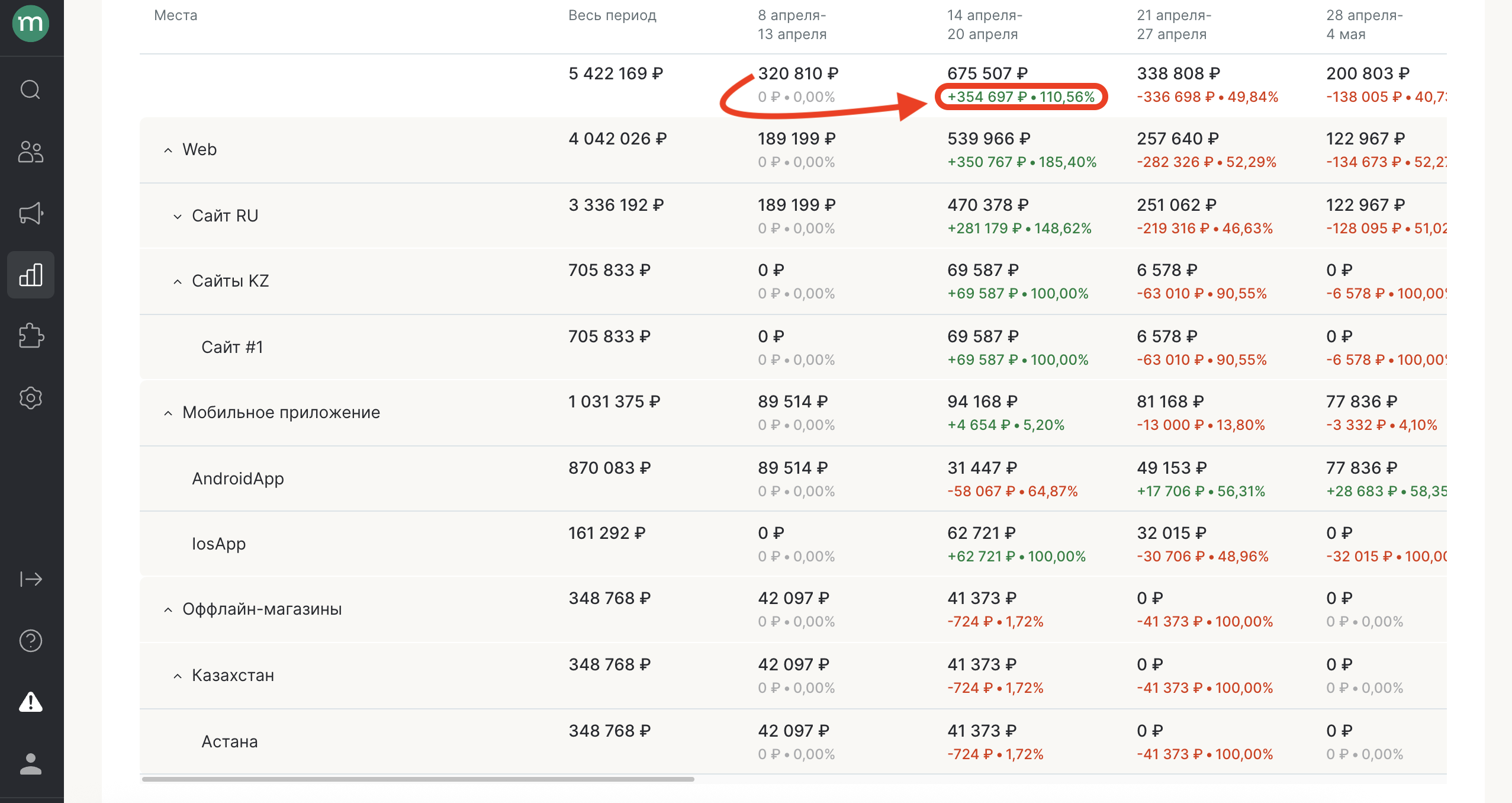
Task: Click Web total 4 042 026 ₽
Action: (617, 139)
